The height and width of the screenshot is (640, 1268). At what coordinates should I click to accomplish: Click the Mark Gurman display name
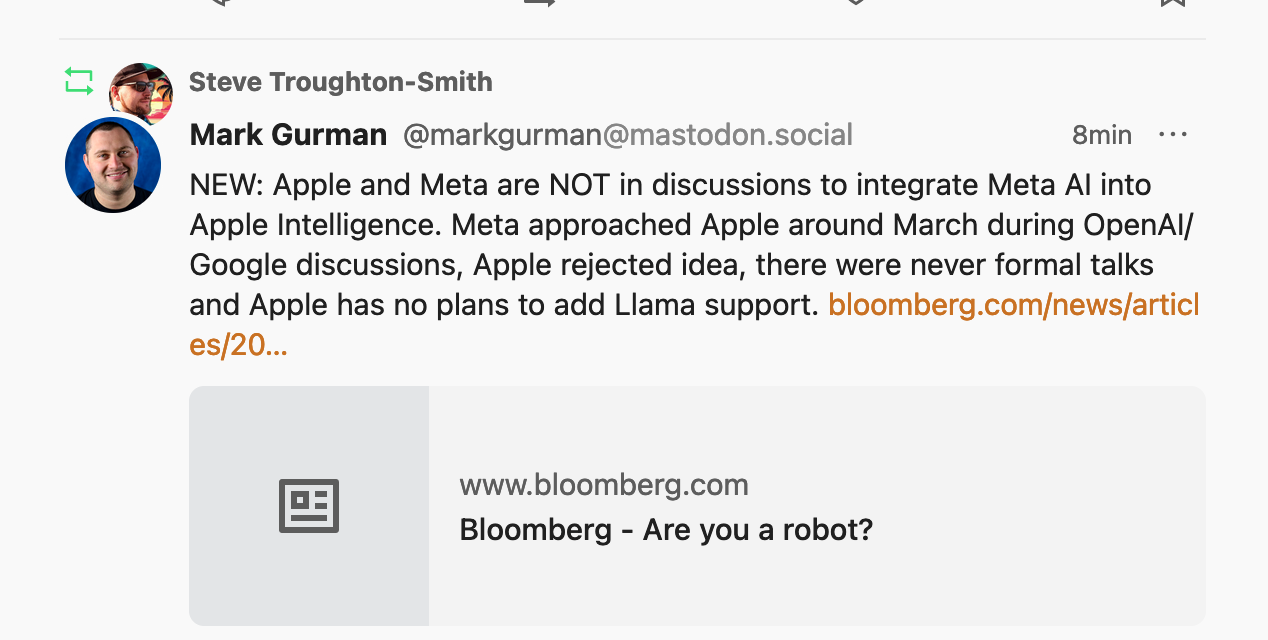tap(288, 135)
